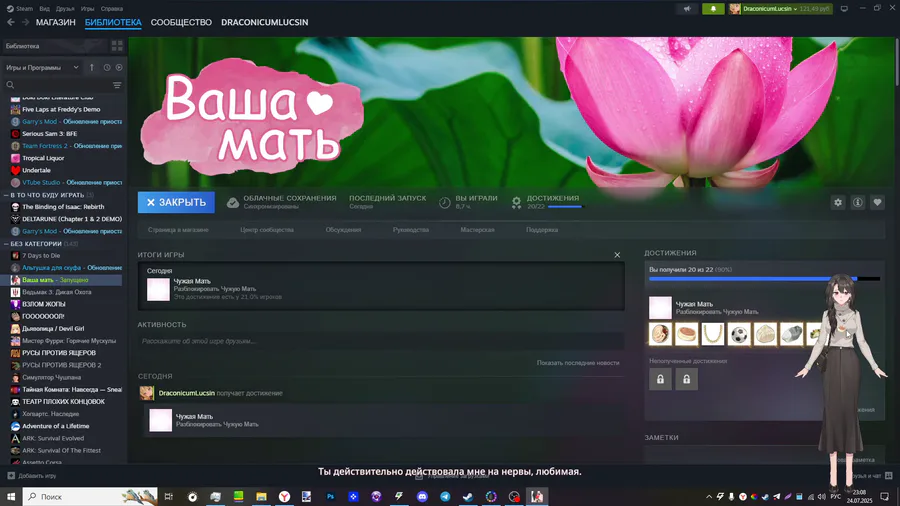Open Обсуждения link

(x=343, y=229)
